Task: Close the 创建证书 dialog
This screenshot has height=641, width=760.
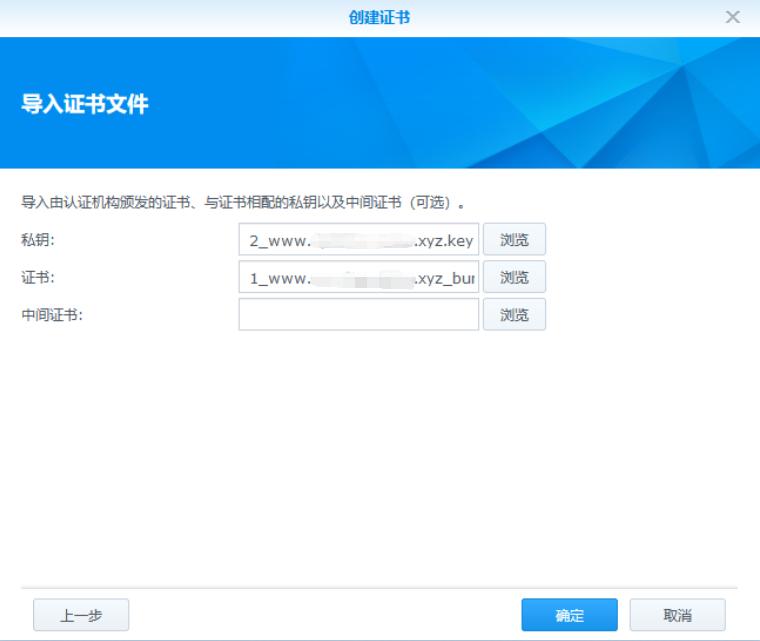Action: click(x=732, y=17)
